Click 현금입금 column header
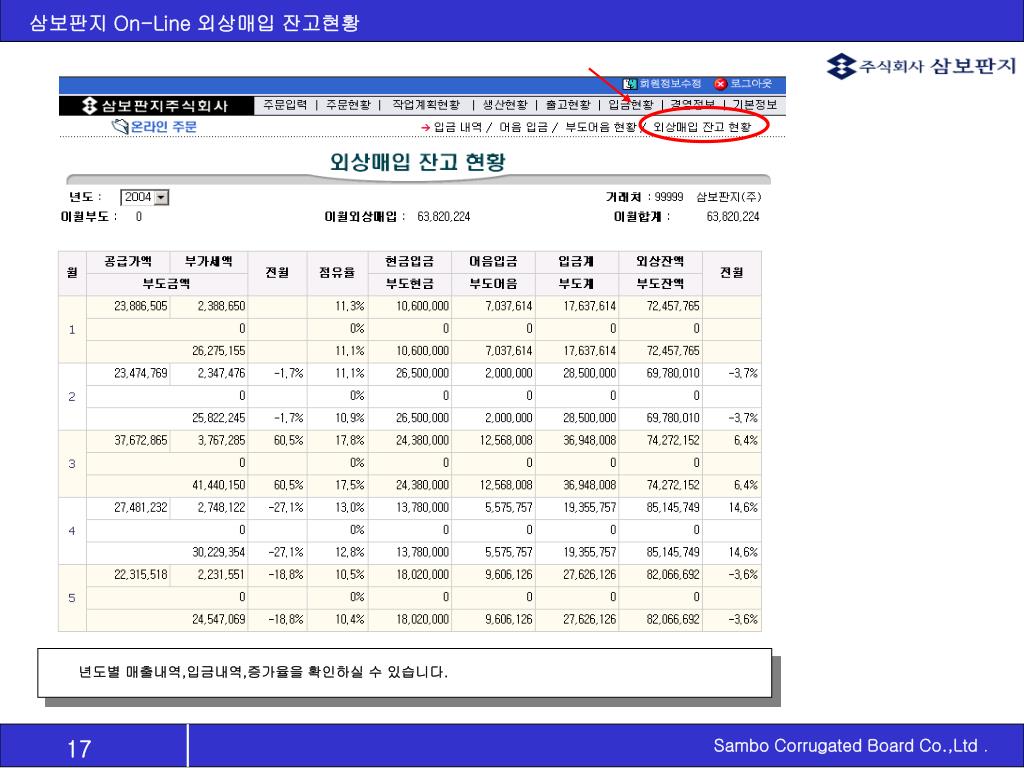1024x768 pixels. tap(409, 261)
